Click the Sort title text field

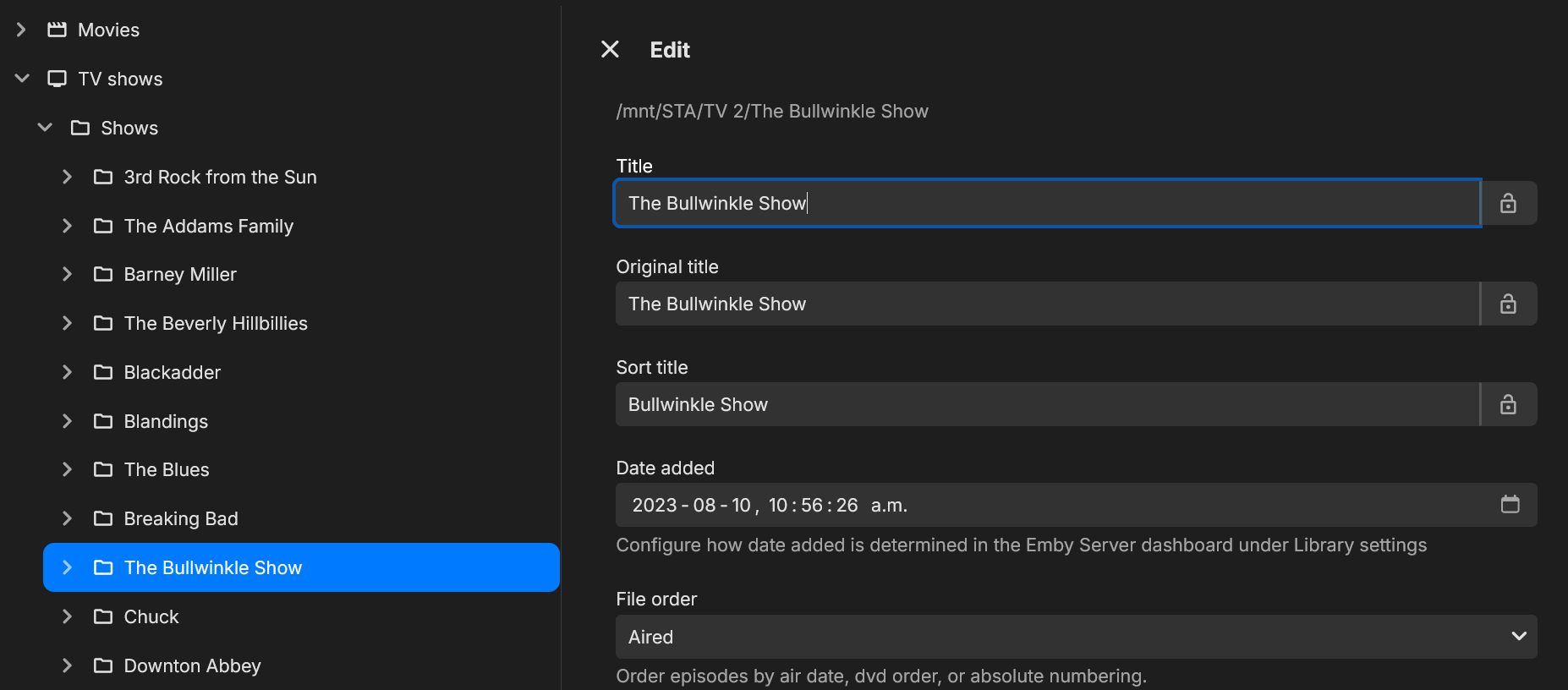[x=1047, y=404]
